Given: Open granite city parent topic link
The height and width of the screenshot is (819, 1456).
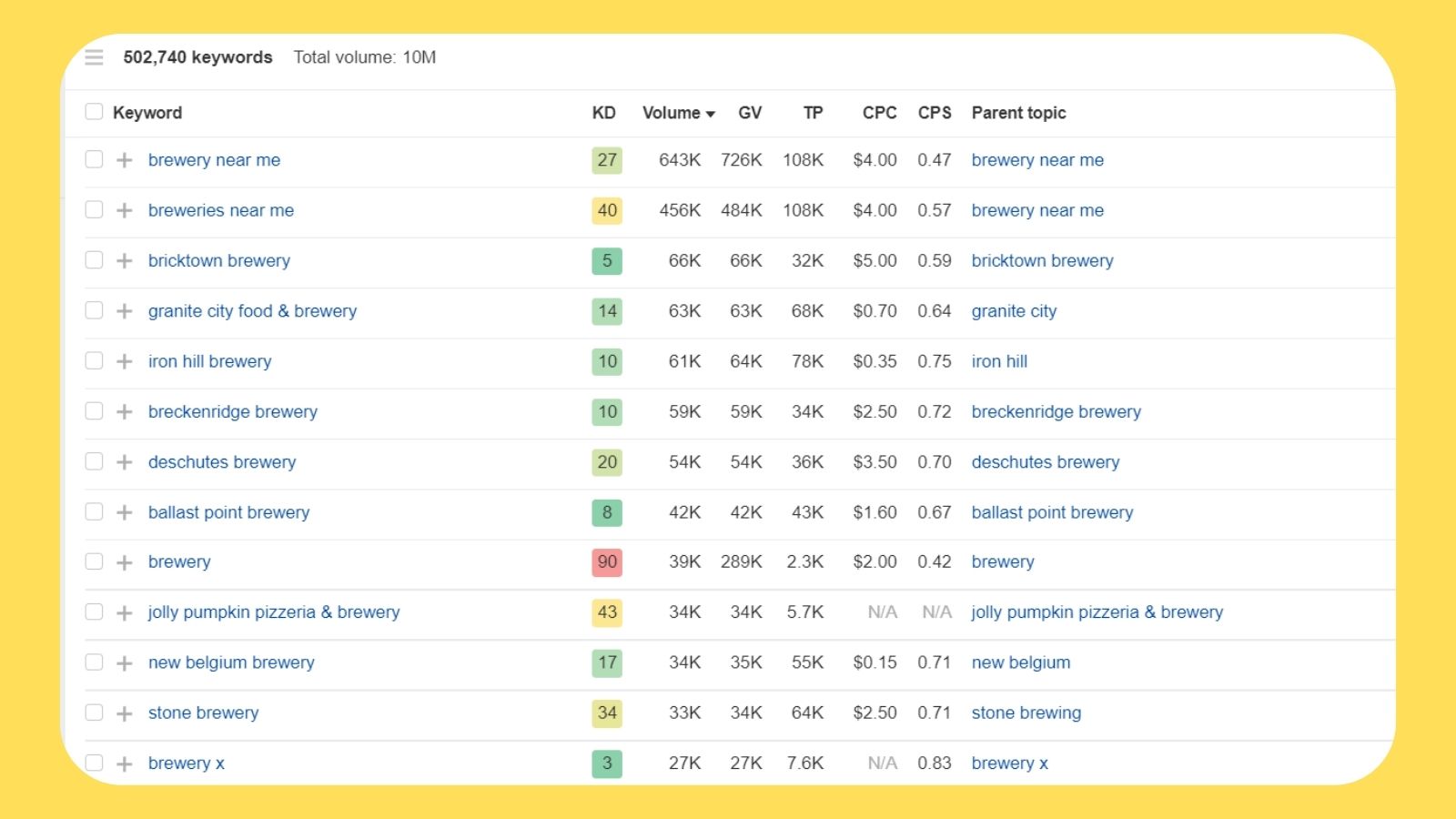Looking at the screenshot, I should (x=1014, y=311).
